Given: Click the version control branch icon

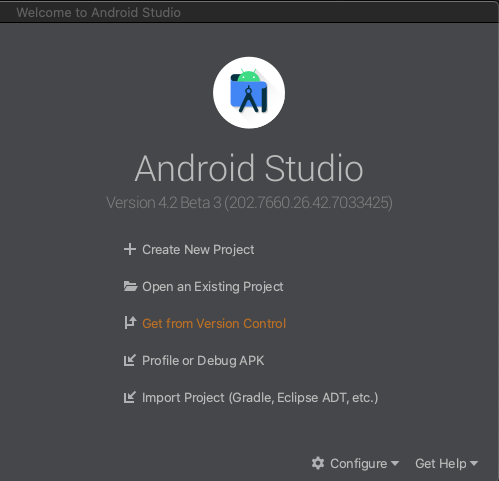Looking at the screenshot, I should coord(130,323).
